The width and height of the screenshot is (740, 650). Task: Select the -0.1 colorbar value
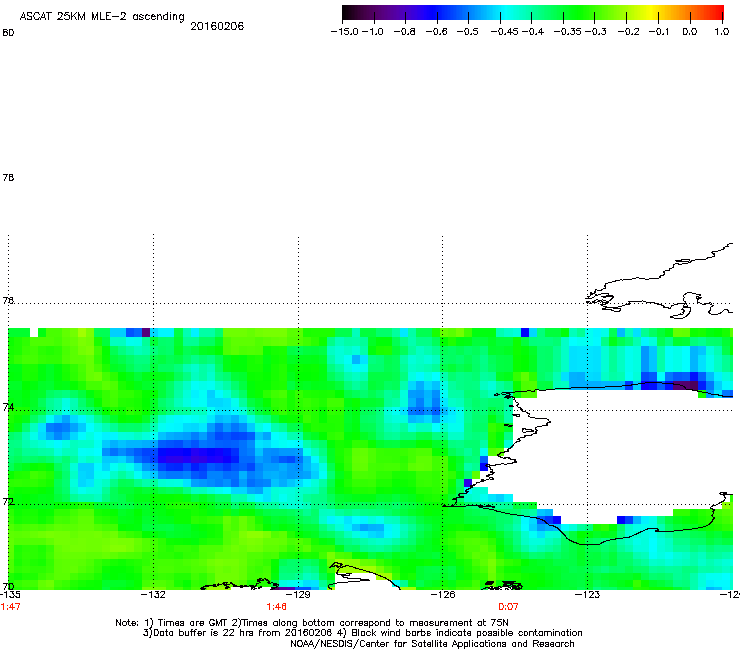(659, 32)
